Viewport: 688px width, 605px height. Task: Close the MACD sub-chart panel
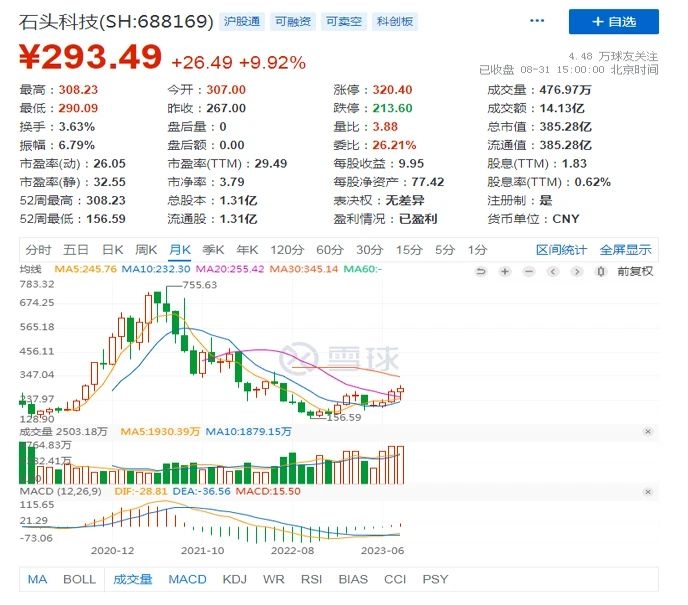[648, 492]
